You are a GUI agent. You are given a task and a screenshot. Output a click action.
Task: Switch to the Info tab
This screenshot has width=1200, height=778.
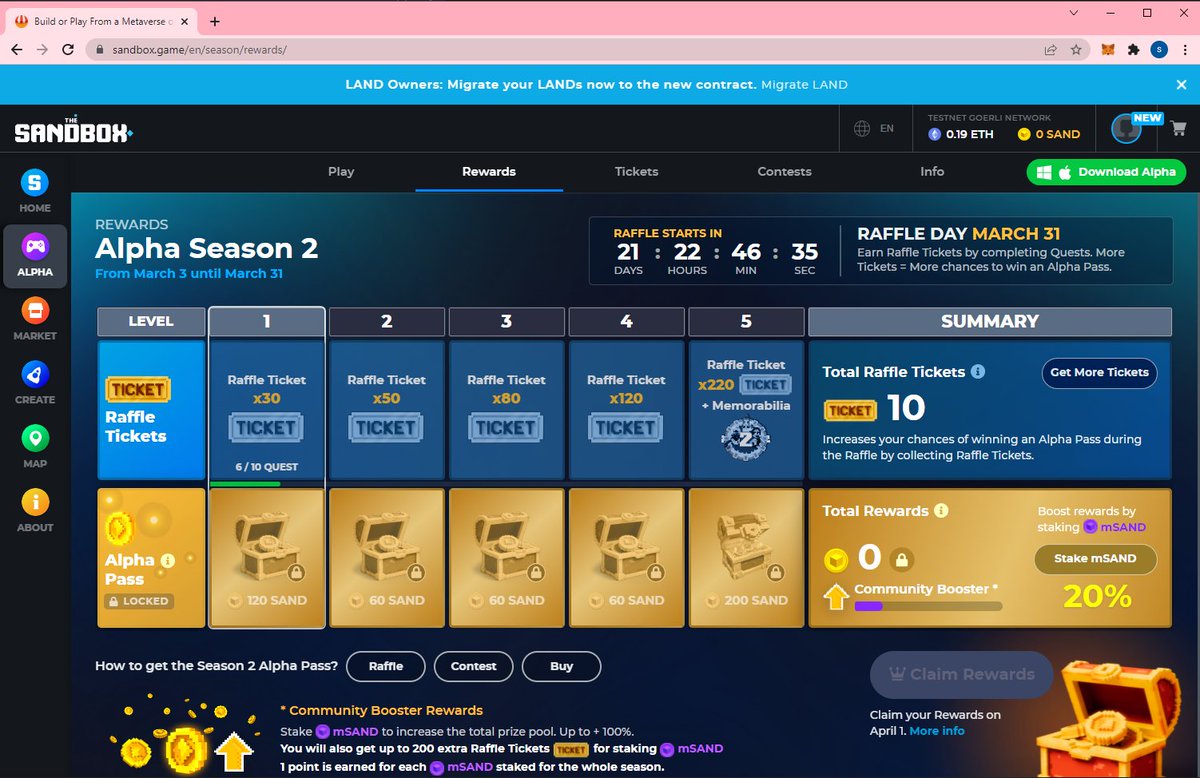coord(932,171)
